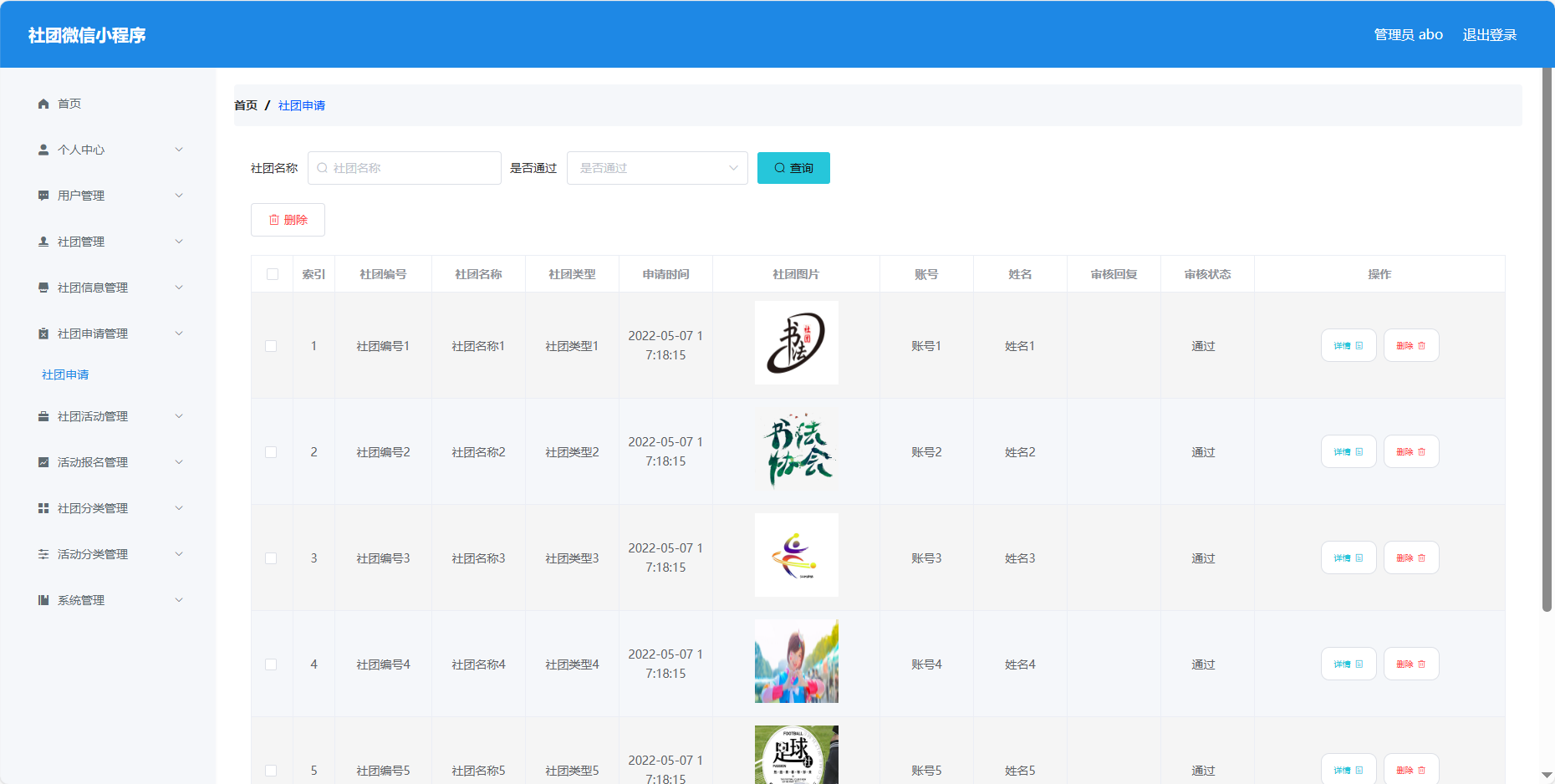Click 社团申请 in the breadcrumb
Image resolution: width=1555 pixels, height=784 pixels.
302,105
